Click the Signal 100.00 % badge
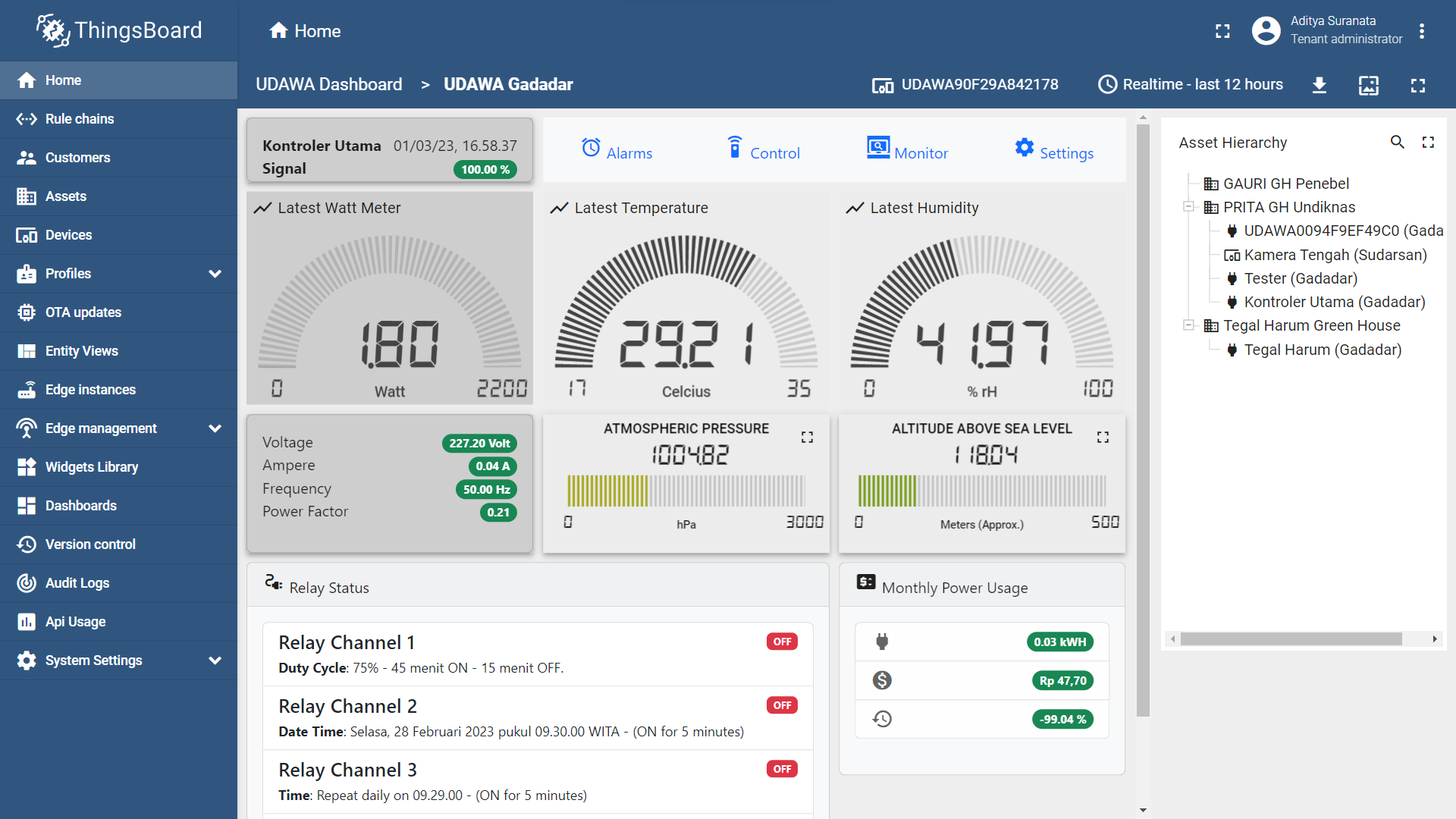 485,170
